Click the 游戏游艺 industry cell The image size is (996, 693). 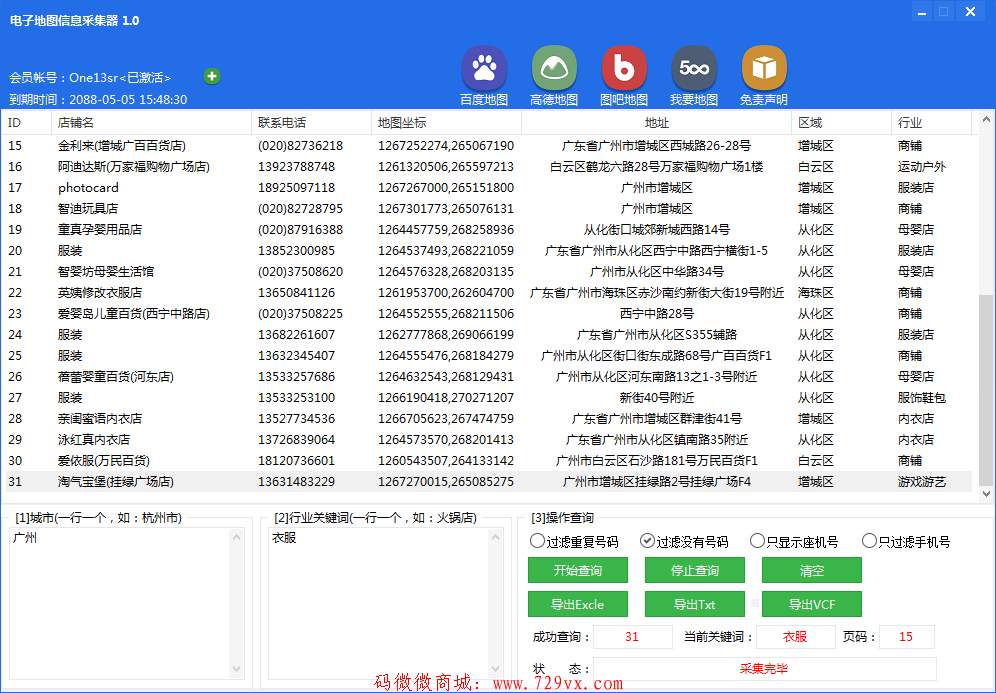click(x=922, y=481)
